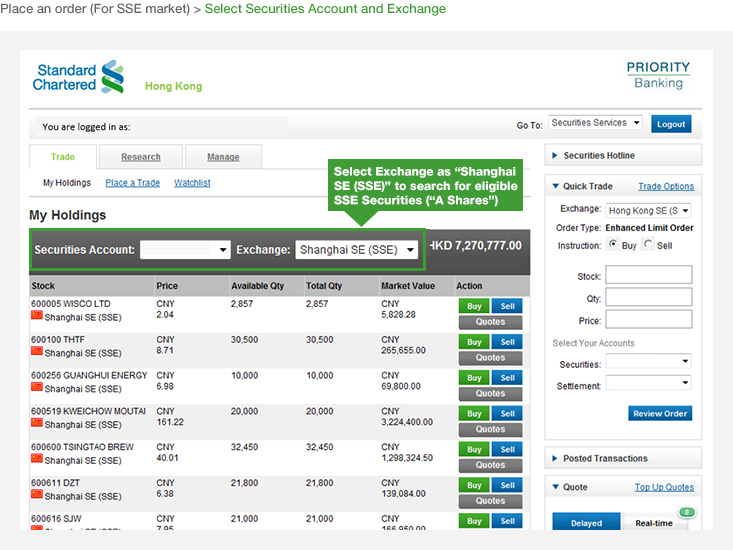Click the Standard Chartered logo
The width and height of the screenshot is (733, 550).
[78, 77]
